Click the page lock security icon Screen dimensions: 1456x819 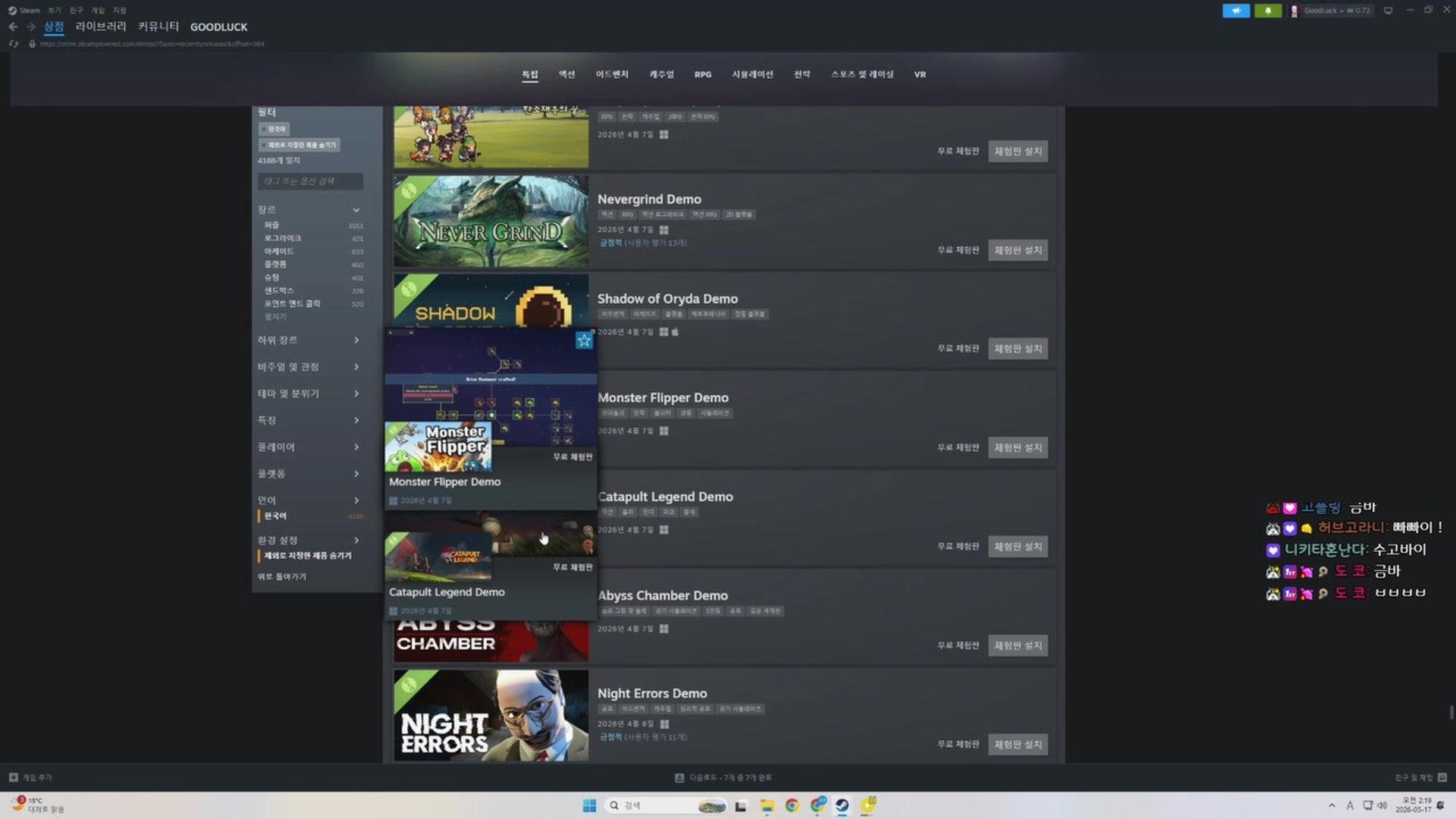click(x=32, y=44)
